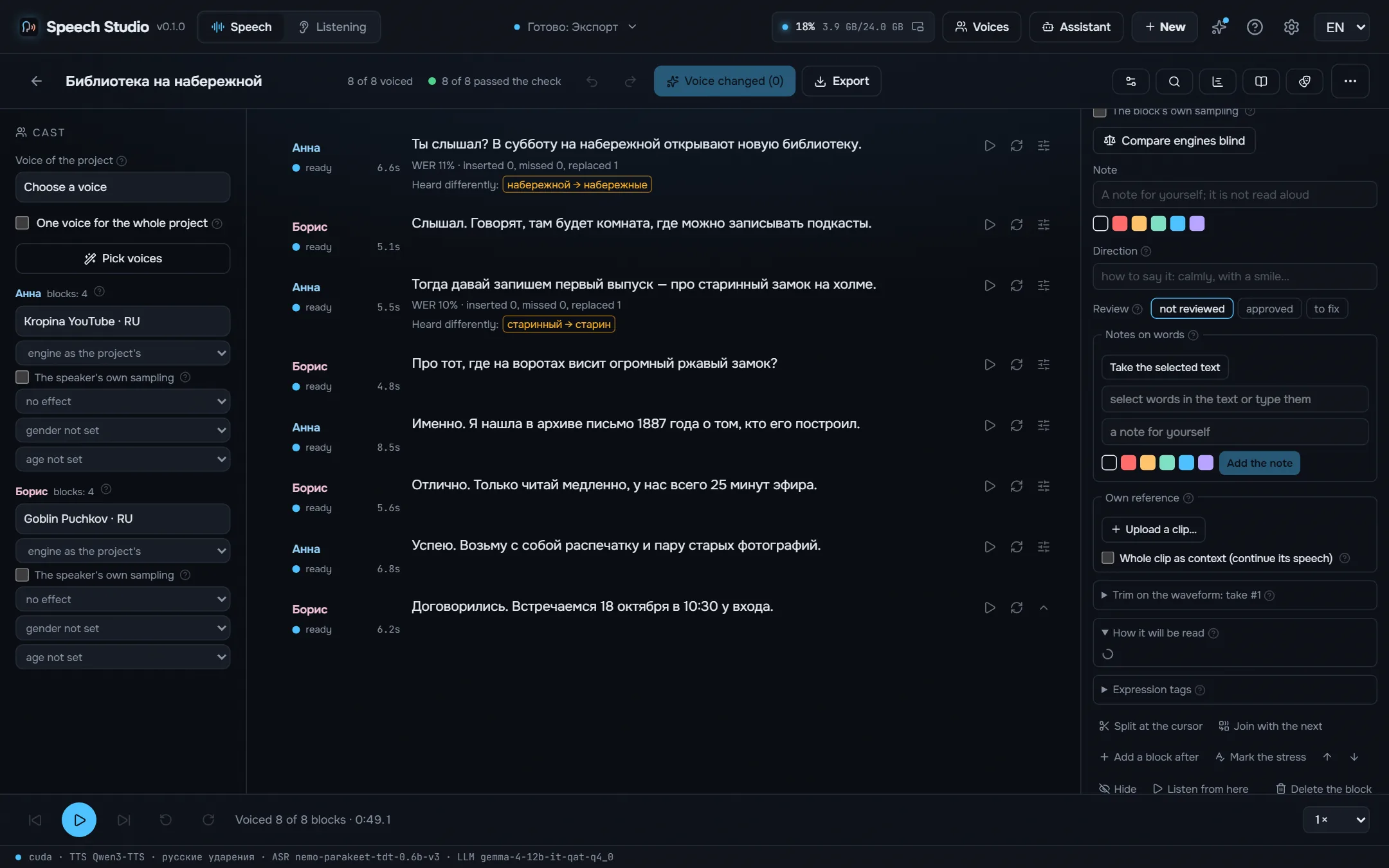Play the block about 25 минут эфира
This screenshot has width=1389, height=868.
pyautogui.click(x=990, y=486)
